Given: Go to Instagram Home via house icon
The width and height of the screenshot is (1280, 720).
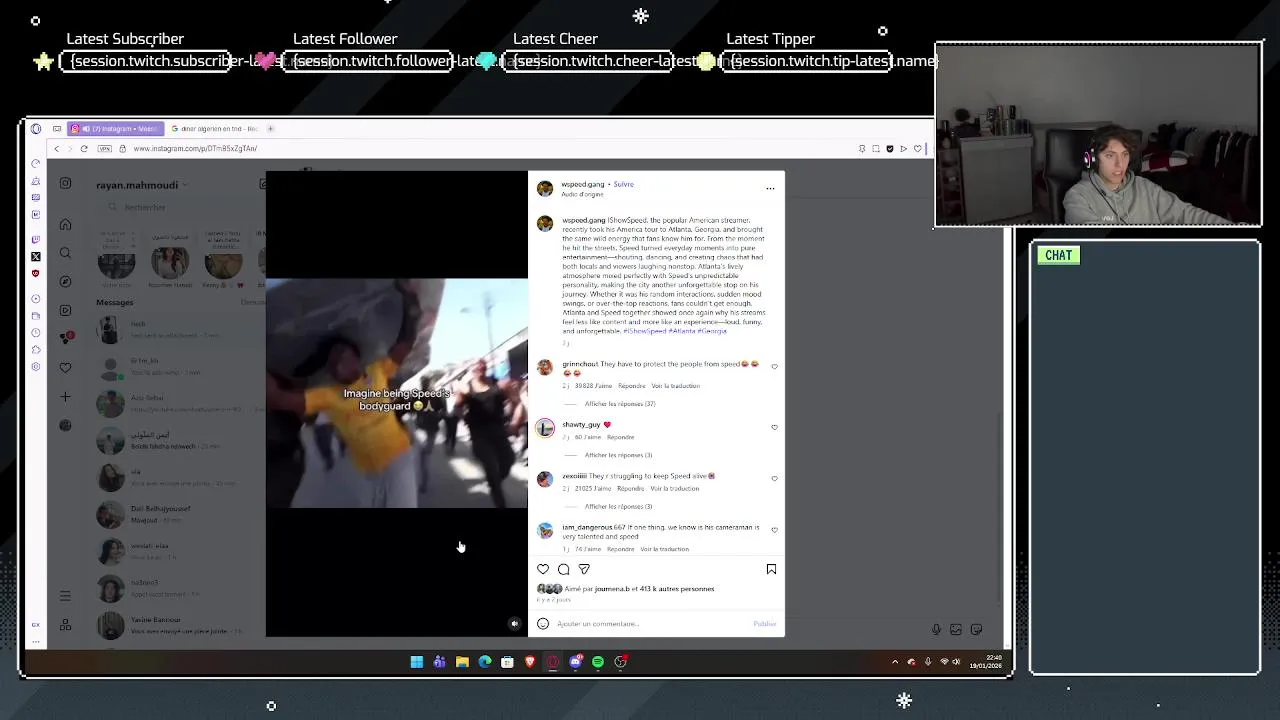Looking at the screenshot, I should click(65, 224).
